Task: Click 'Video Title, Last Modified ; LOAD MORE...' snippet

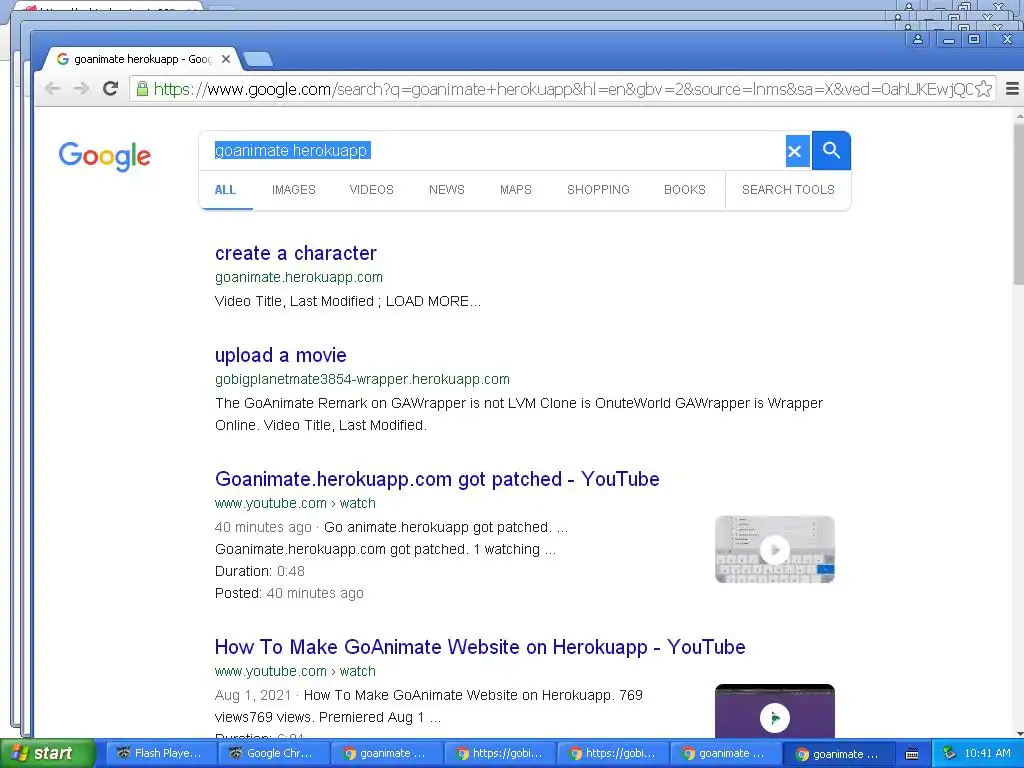Action: pyautogui.click(x=347, y=301)
